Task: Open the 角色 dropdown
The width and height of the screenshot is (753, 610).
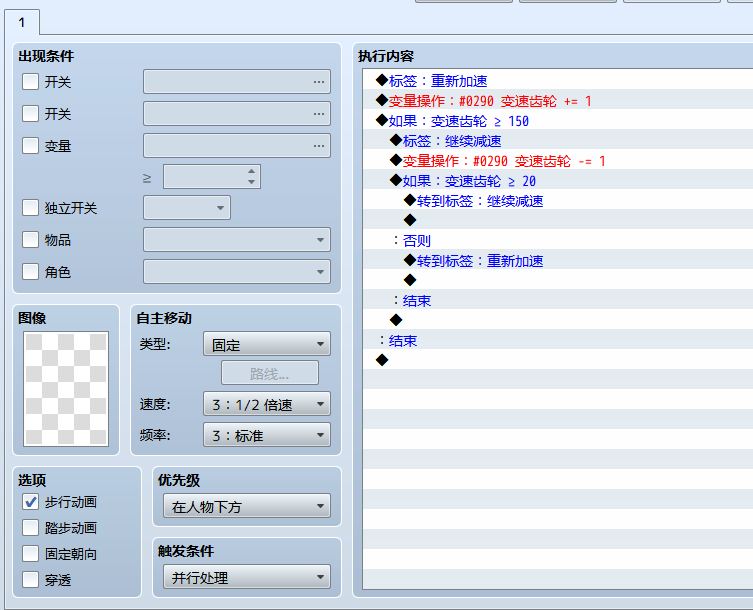Action: [x=237, y=271]
